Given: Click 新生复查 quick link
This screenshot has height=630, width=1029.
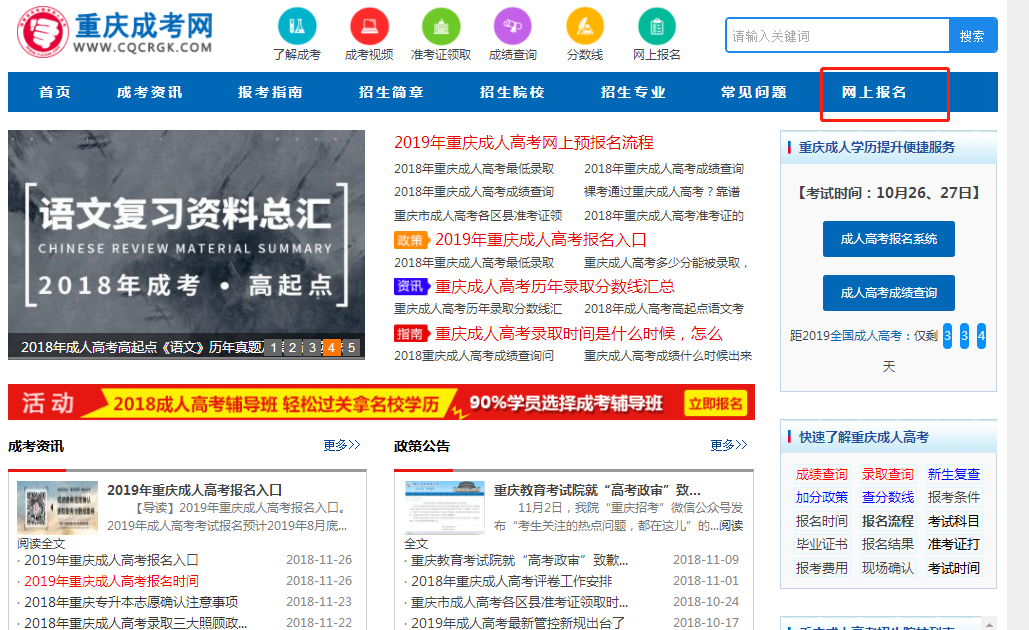Looking at the screenshot, I should pyautogui.click(x=954, y=474).
